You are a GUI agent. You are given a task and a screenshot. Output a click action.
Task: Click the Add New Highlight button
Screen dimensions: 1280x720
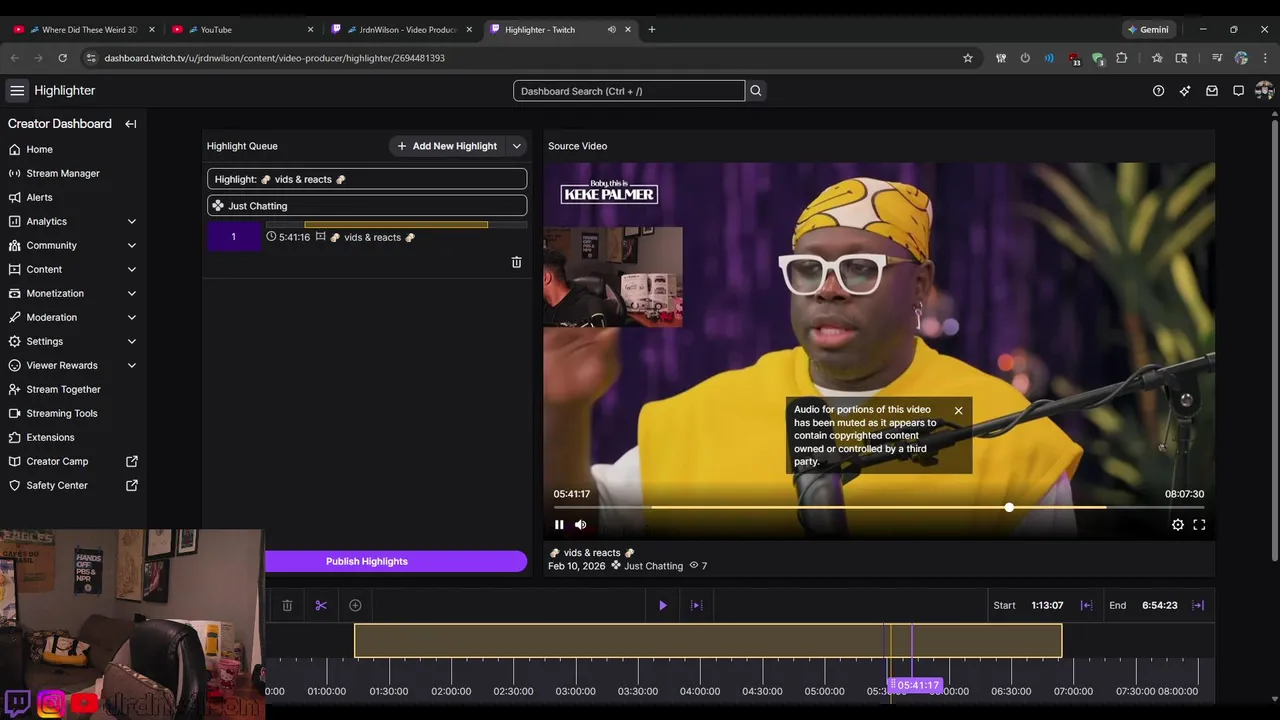447,146
